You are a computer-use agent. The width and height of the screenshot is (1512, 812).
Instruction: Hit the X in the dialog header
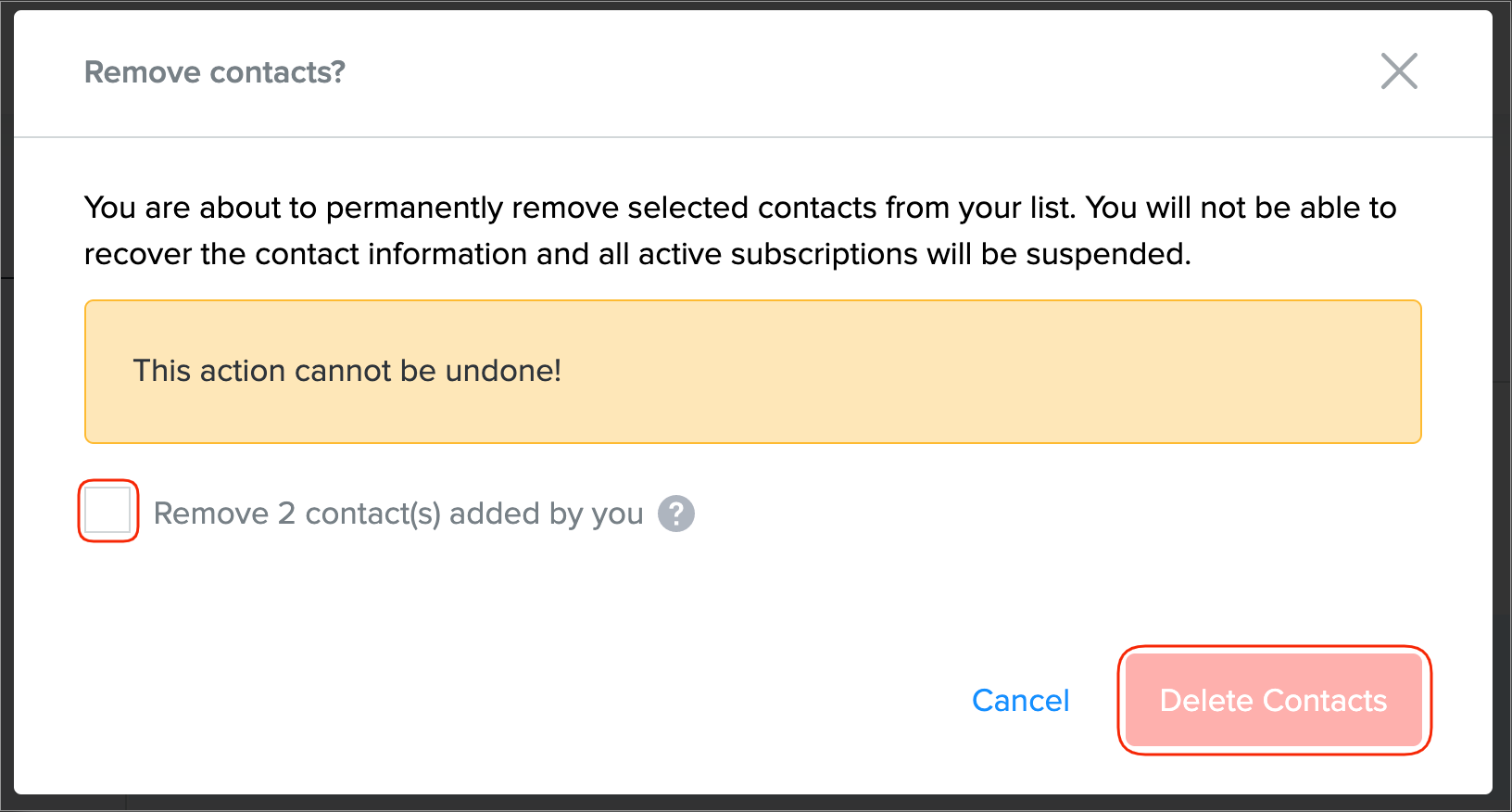(1399, 71)
